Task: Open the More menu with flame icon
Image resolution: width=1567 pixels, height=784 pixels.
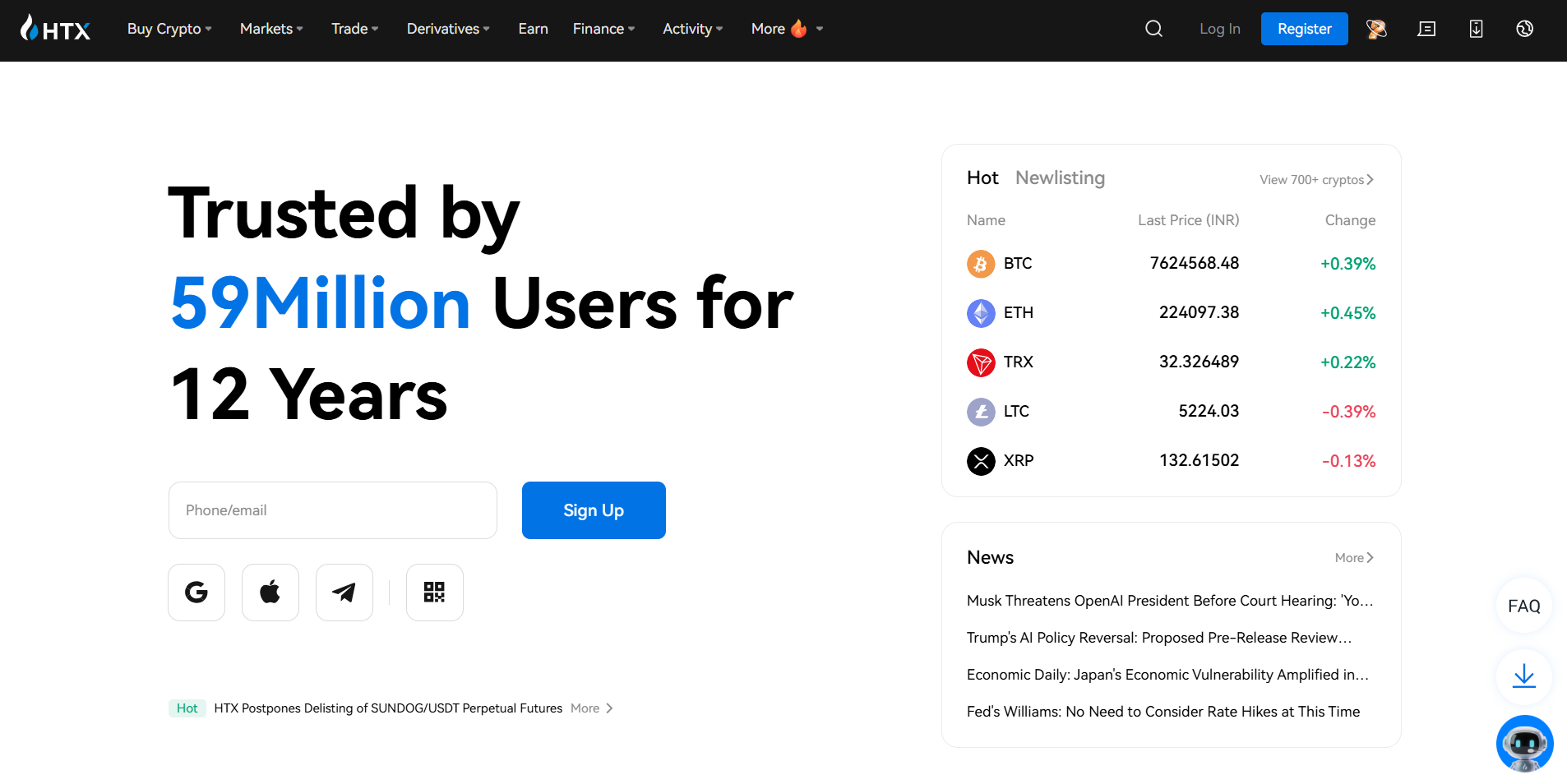Action: (787, 29)
